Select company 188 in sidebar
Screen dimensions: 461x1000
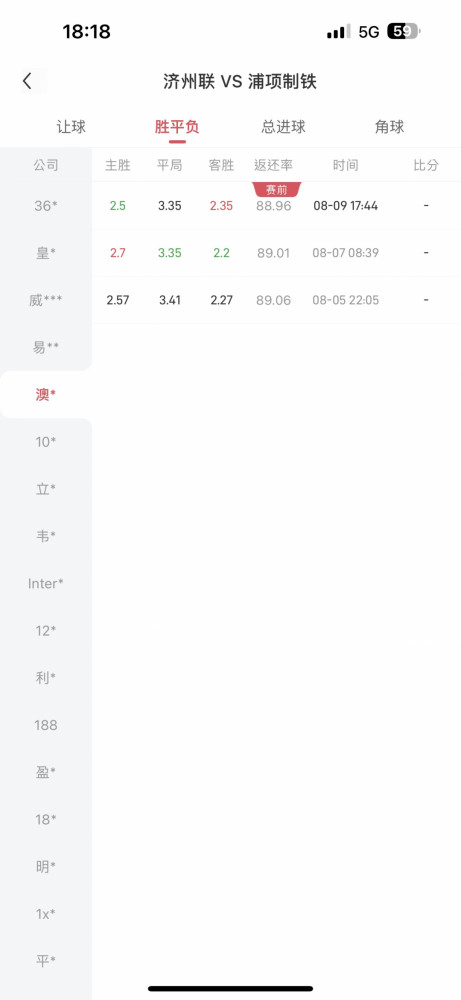click(x=46, y=725)
